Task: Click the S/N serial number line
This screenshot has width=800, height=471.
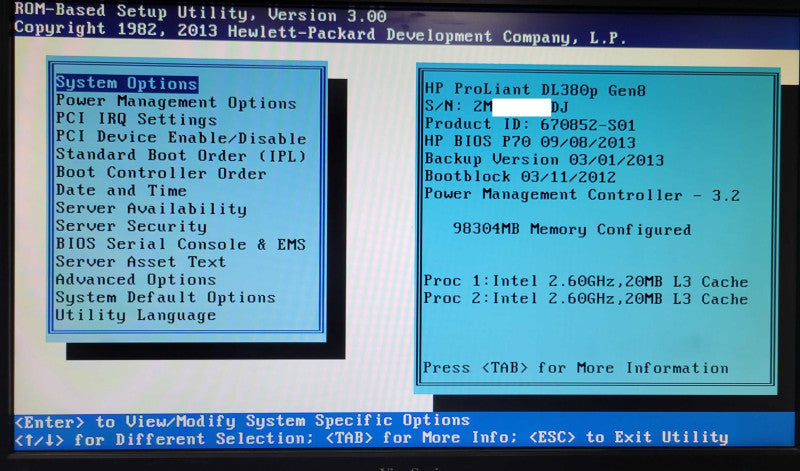Action: pyautogui.click(x=496, y=107)
